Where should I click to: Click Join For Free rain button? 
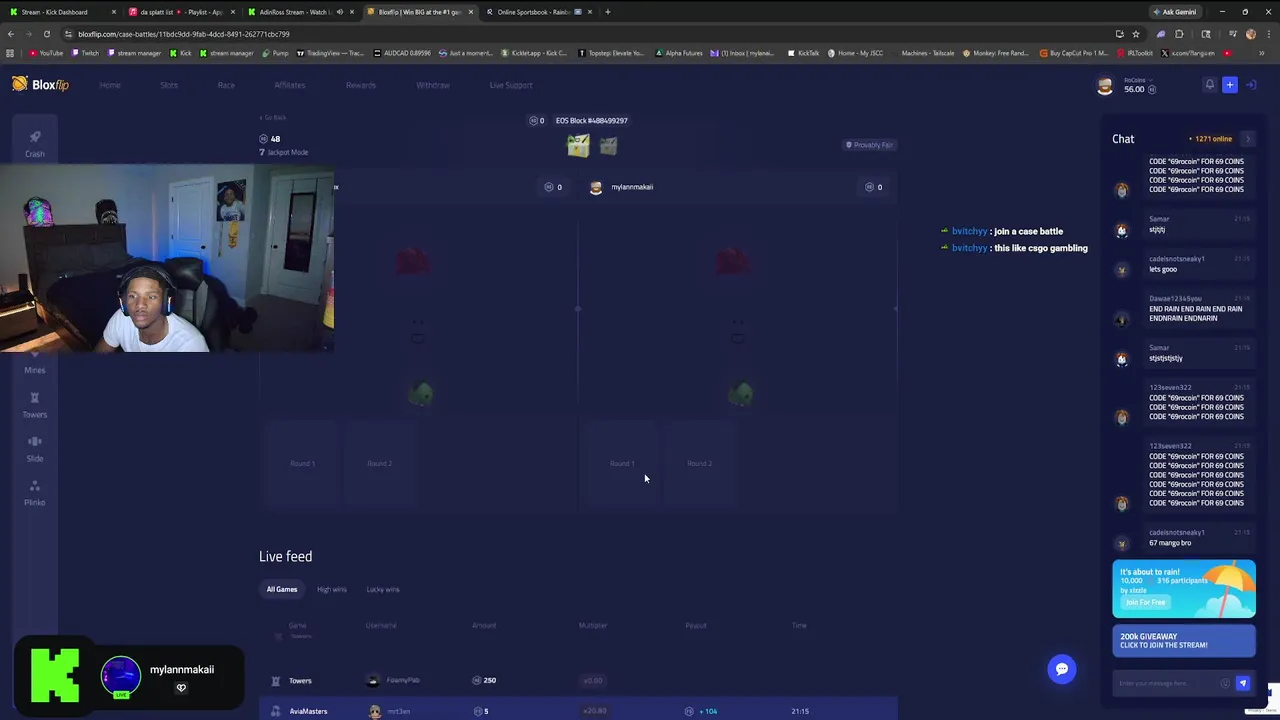click(1146, 602)
